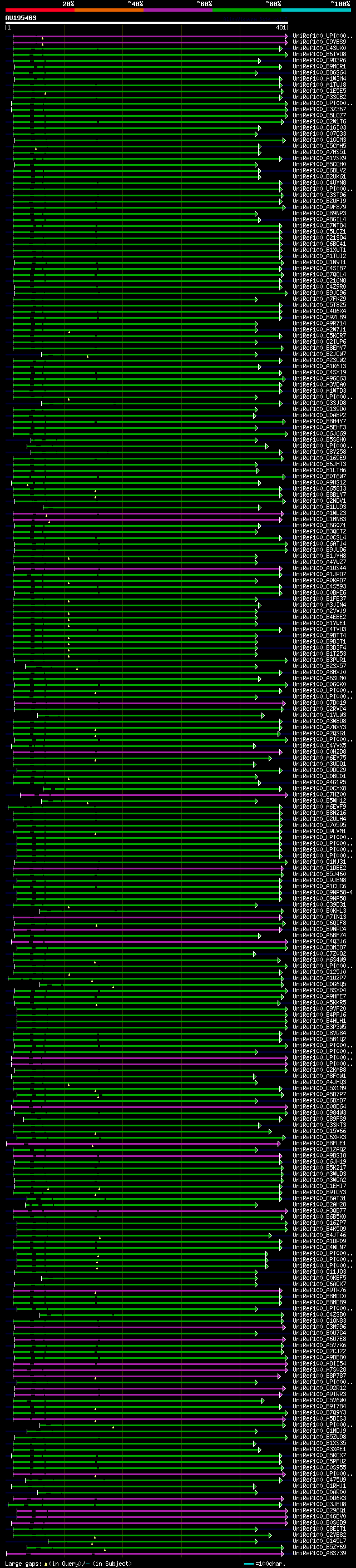Select isoform hit UniRef100_Q9NP58-4

(323, 892)
